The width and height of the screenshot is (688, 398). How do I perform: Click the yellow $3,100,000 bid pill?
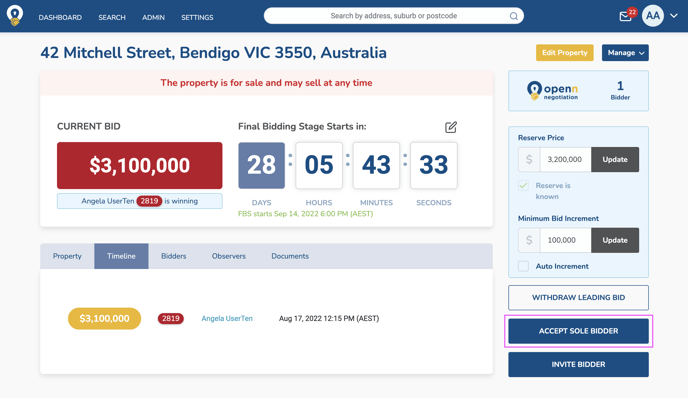coord(104,319)
